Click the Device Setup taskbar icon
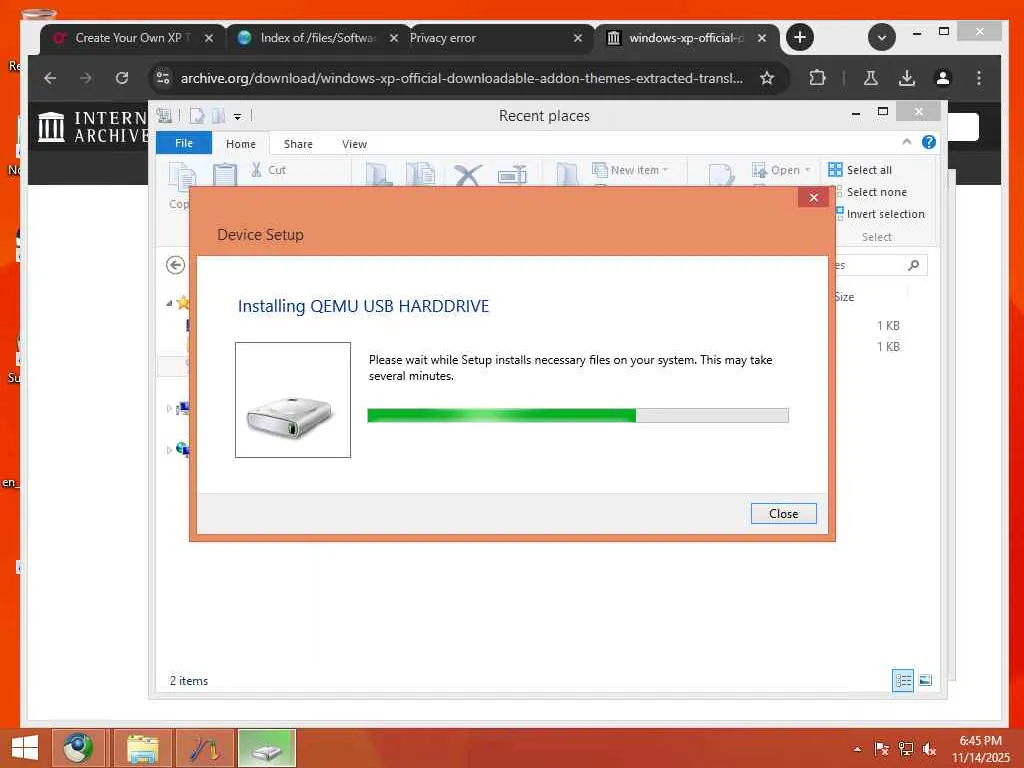 [266, 748]
